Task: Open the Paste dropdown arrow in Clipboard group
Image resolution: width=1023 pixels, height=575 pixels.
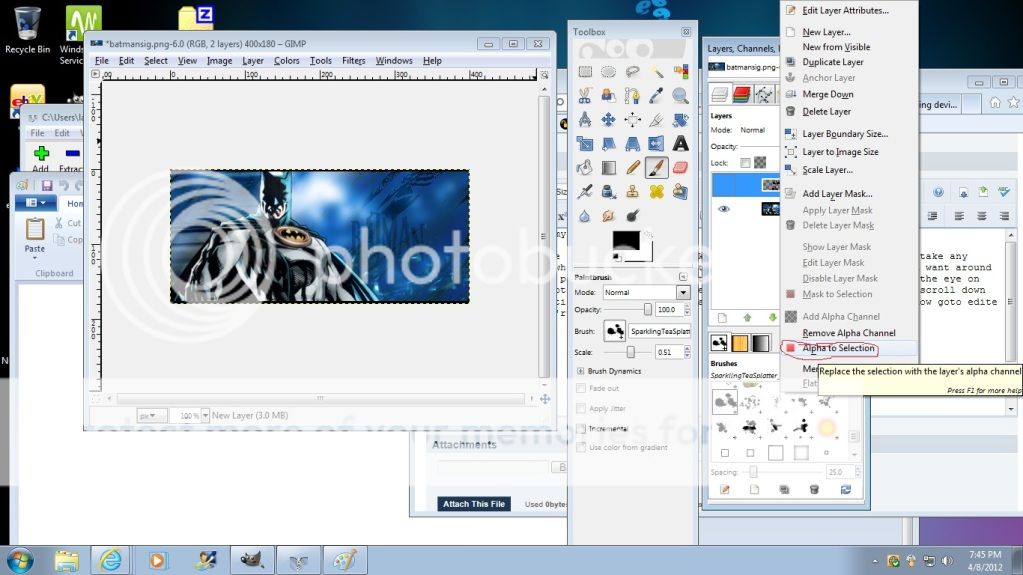Action: (35, 258)
